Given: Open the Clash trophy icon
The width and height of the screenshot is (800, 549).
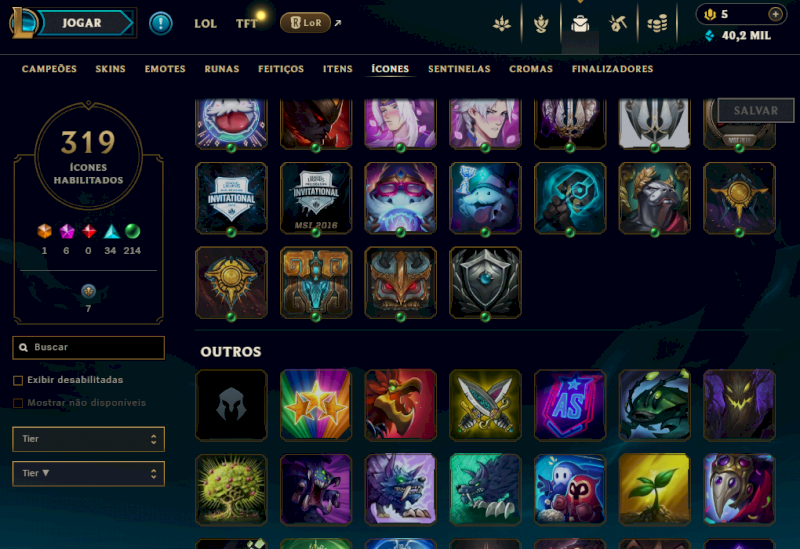Looking at the screenshot, I should [541, 23].
